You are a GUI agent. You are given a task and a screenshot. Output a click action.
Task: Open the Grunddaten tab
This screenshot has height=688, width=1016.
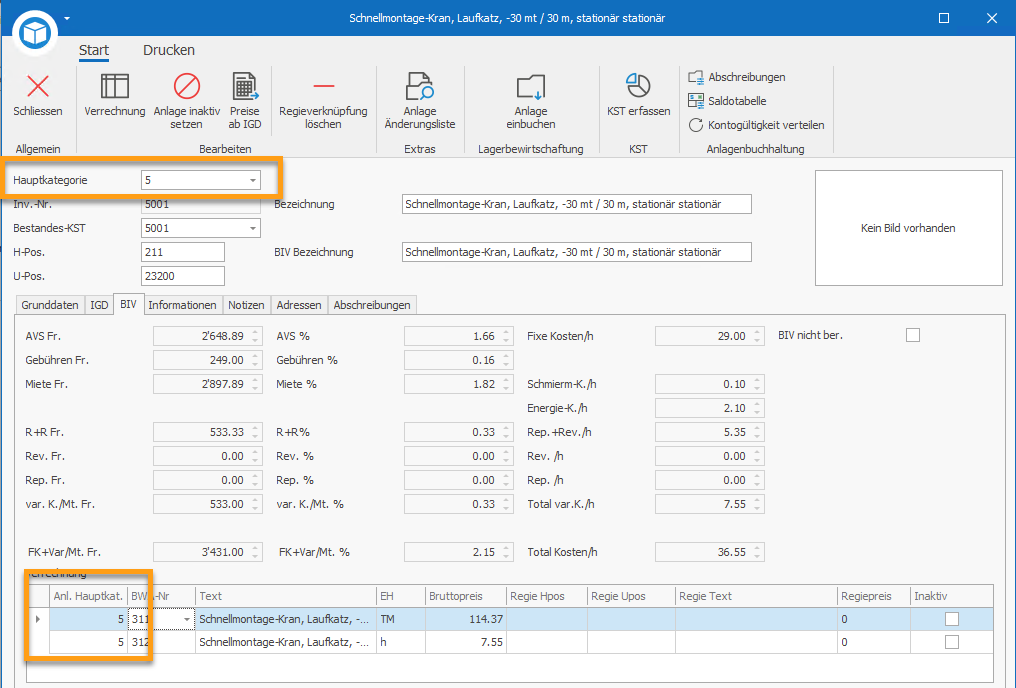click(50, 305)
